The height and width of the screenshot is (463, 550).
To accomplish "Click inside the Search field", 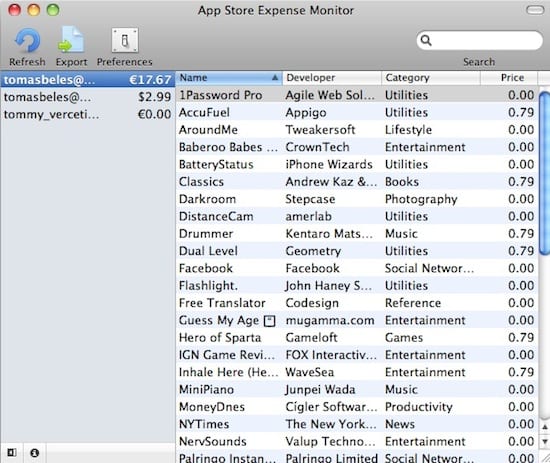I will coord(479,40).
